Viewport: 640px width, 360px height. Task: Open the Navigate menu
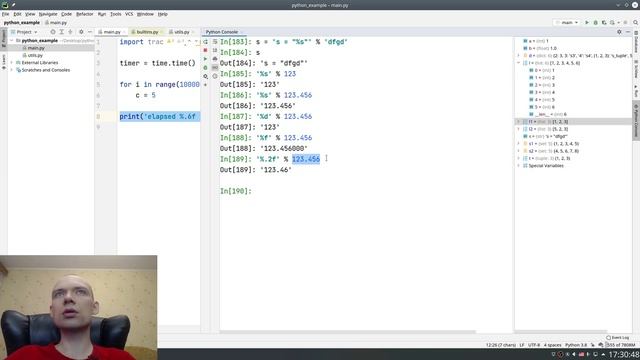coord(48,14)
